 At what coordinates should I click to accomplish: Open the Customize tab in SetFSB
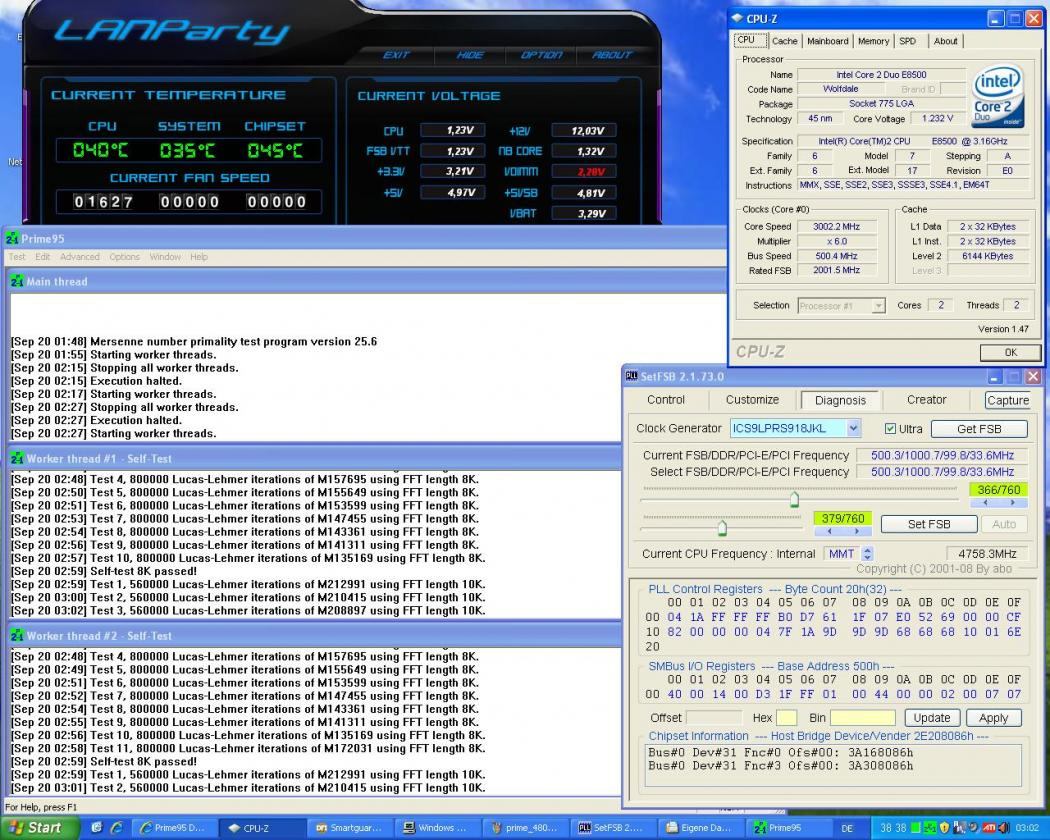[x=752, y=400]
